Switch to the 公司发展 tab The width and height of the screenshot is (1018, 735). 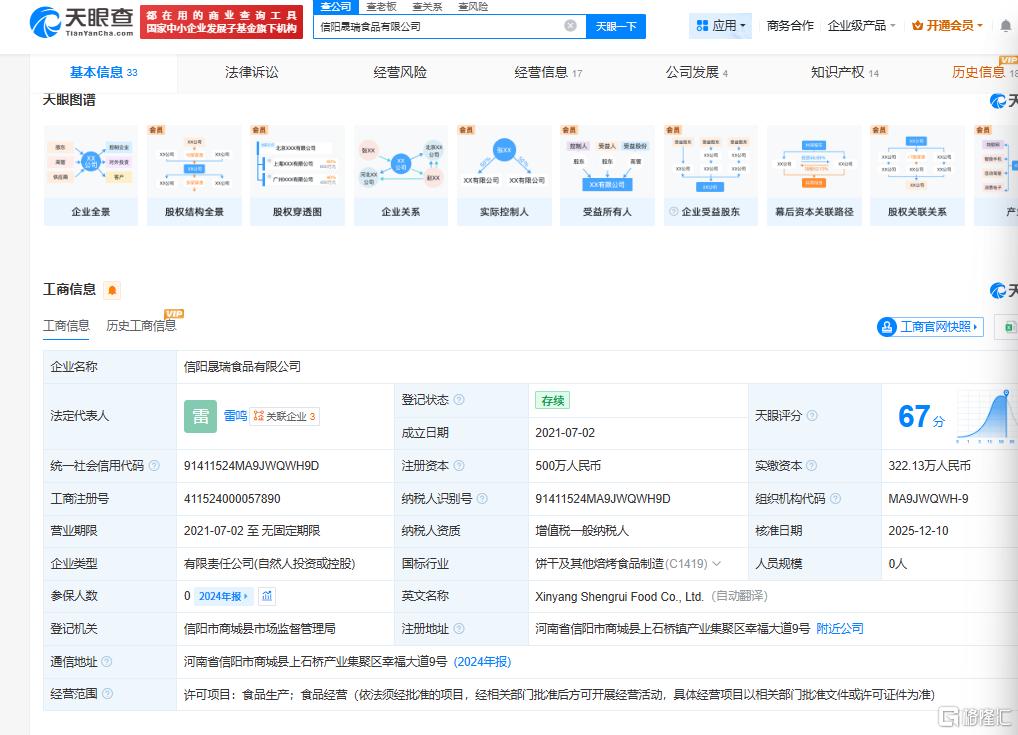pyautogui.click(x=697, y=72)
